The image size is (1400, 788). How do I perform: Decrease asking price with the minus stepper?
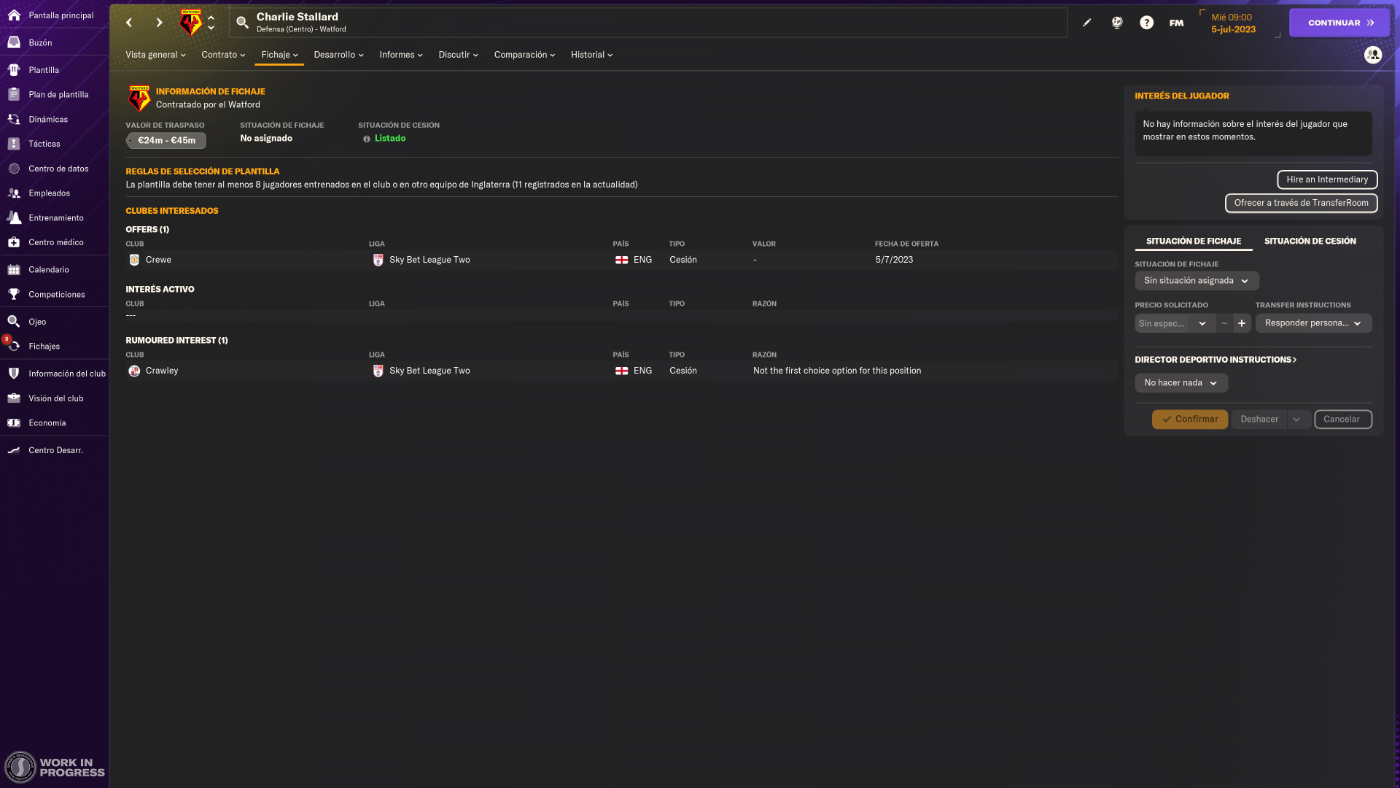click(1224, 323)
